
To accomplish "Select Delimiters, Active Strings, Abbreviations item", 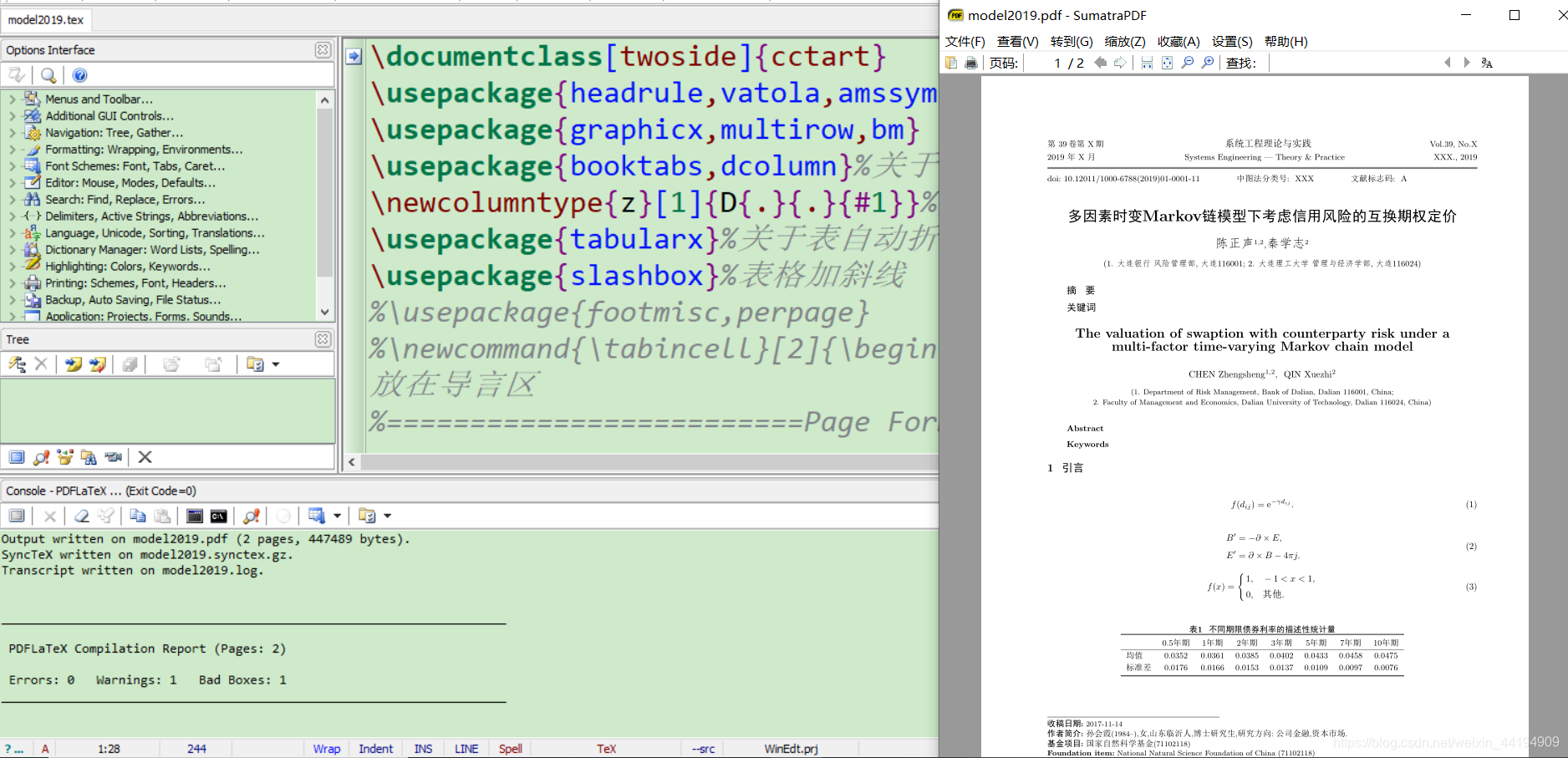I will pyautogui.click(x=151, y=216).
